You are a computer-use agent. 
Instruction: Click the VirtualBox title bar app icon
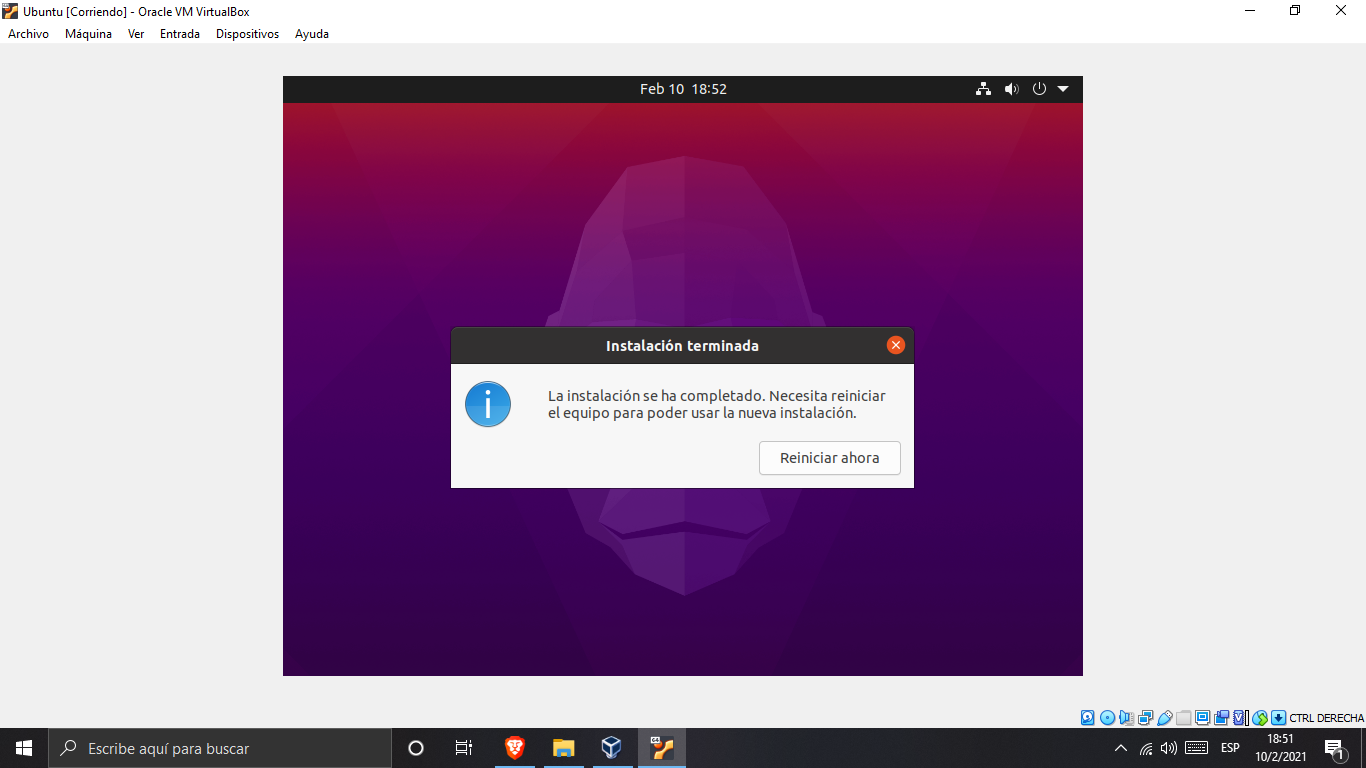click(11, 11)
